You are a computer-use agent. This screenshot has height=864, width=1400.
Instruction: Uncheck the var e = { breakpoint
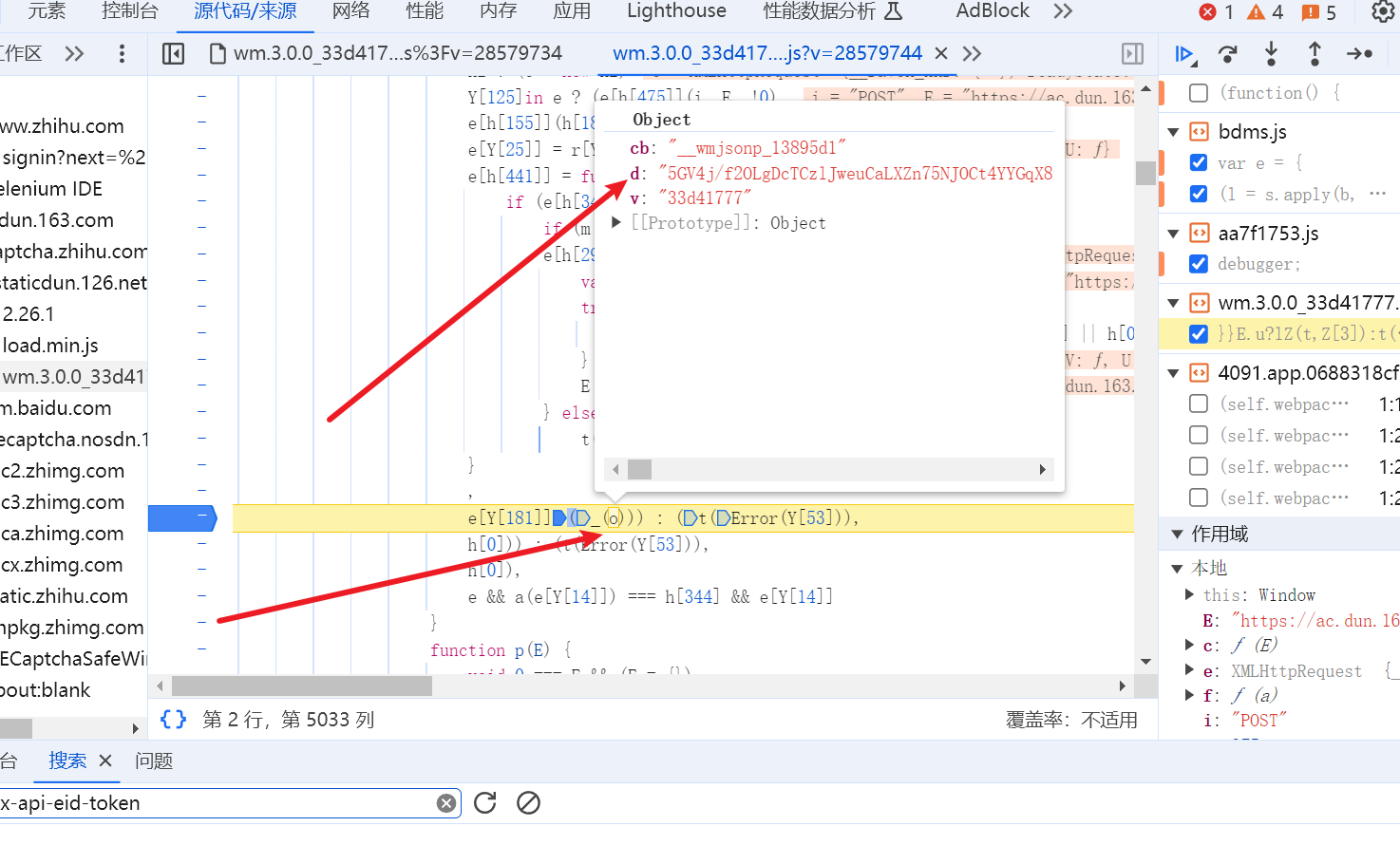pyautogui.click(x=1199, y=163)
